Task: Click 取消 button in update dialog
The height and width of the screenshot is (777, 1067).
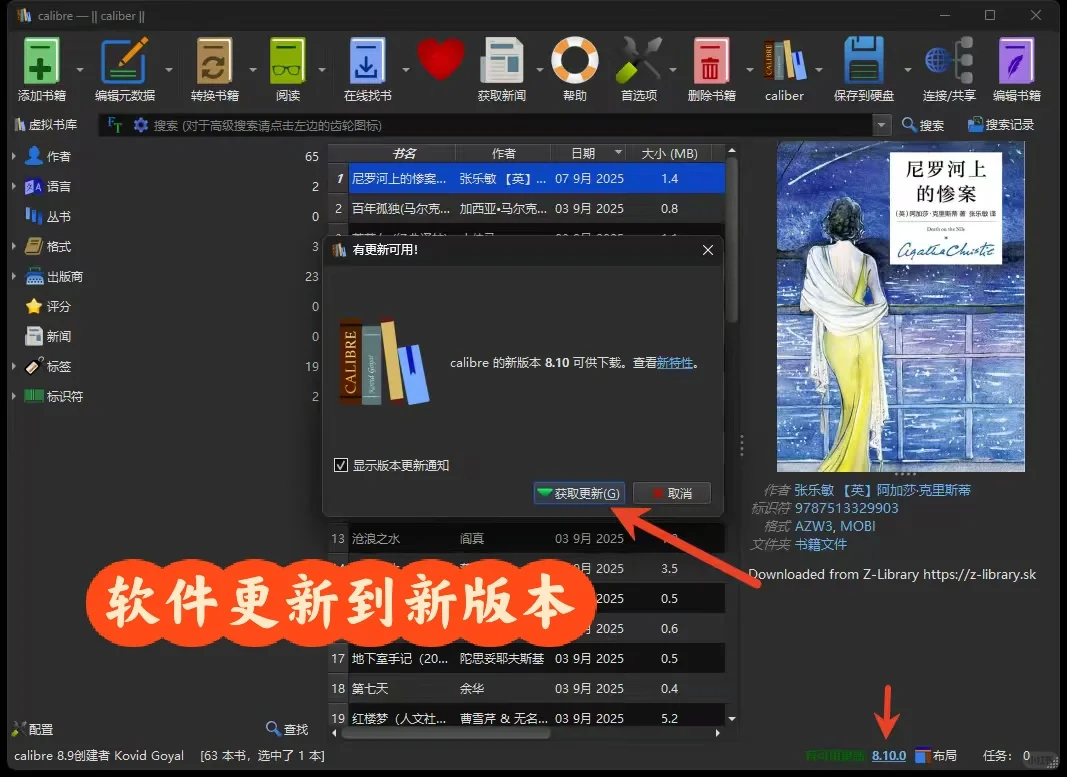Action: (x=672, y=493)
